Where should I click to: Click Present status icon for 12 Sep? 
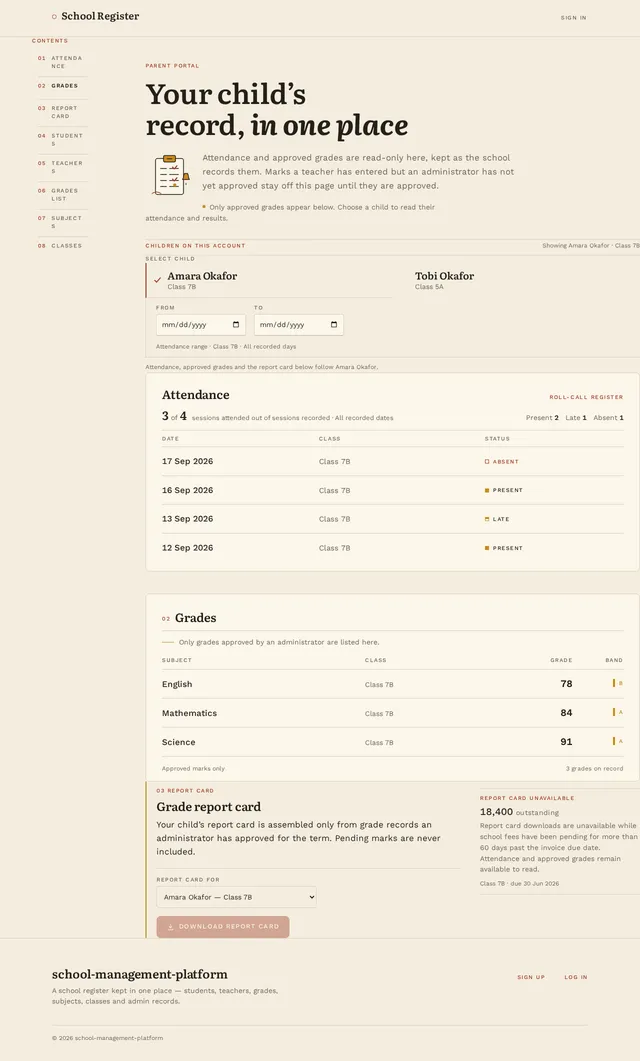coord(486,548)
